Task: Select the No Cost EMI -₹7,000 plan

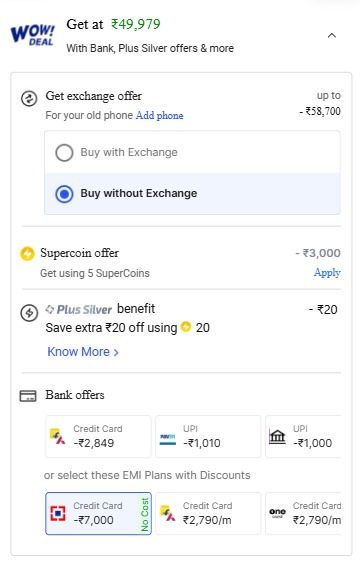Action: pos(98,513)
